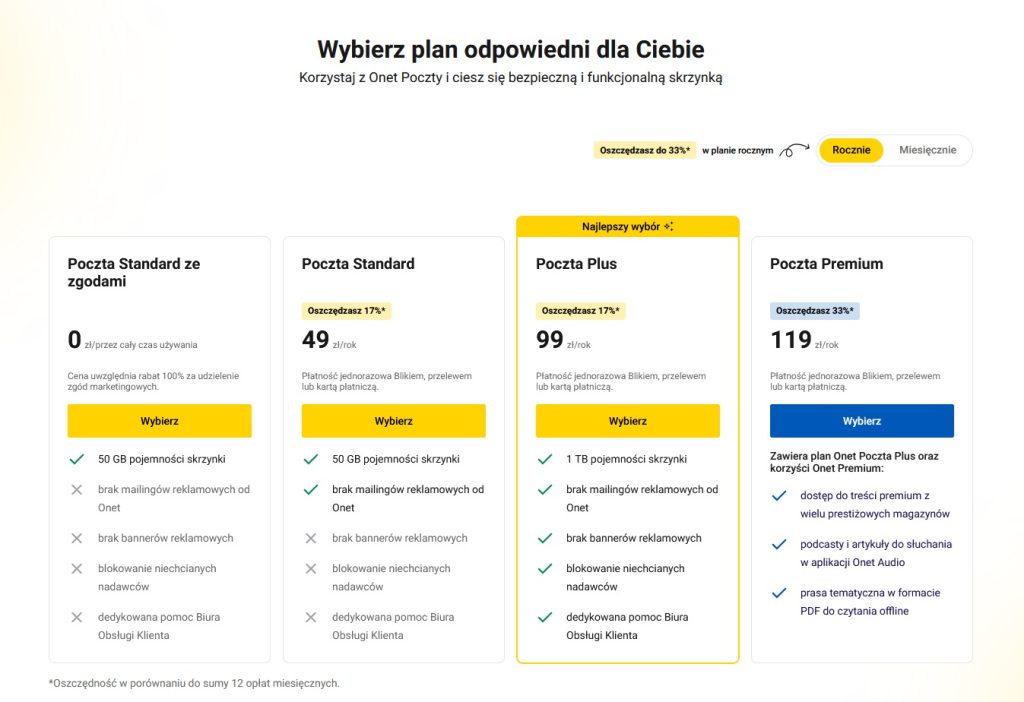Click Wybierz under the 49 zł Poczta Standard
This screenshot has height=702, width=1024.
click(x=393, y=421)
